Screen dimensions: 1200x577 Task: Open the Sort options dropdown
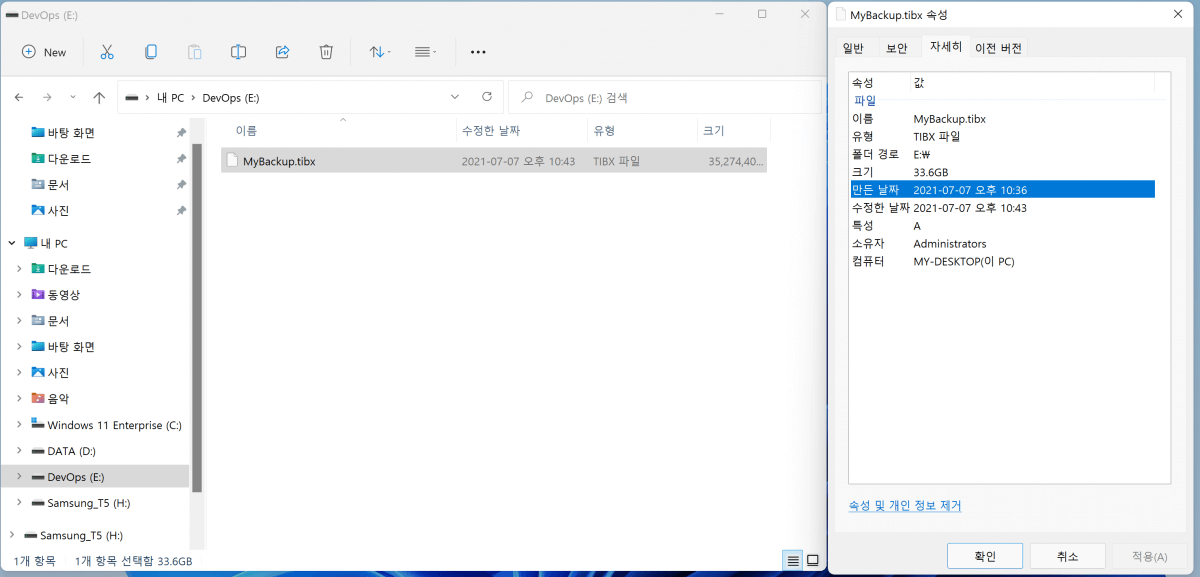tap(380, 52)
